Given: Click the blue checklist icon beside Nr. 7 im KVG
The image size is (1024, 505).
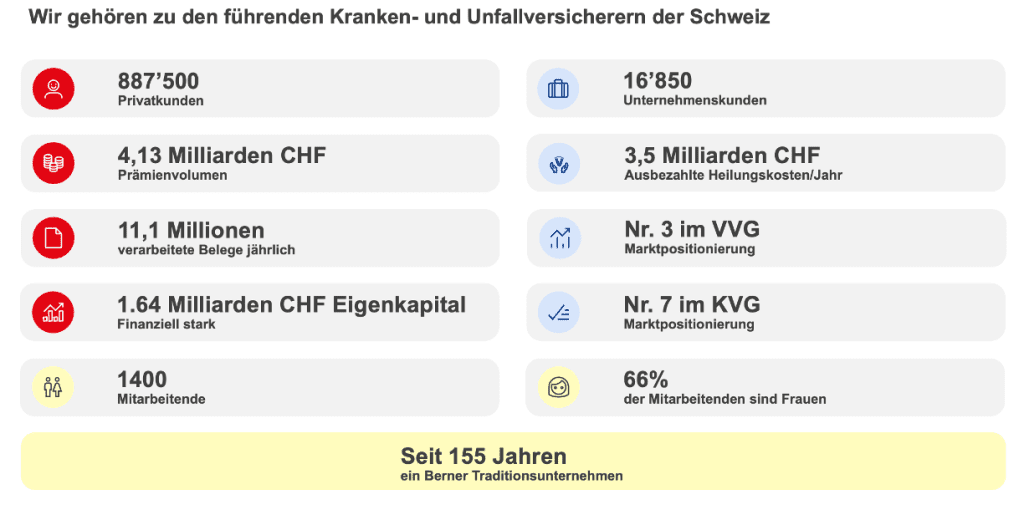Looking at the screenshot, I should (558, 312).
